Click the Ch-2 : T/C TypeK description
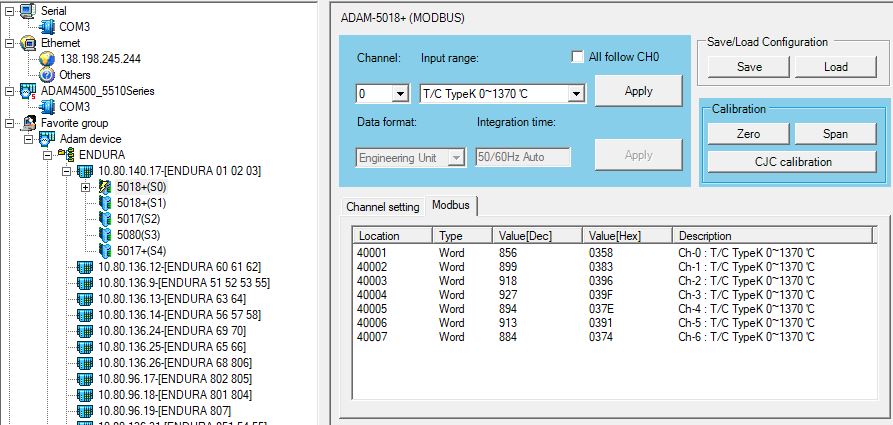This screenshot has width=893, height=425. click(746, 281)
